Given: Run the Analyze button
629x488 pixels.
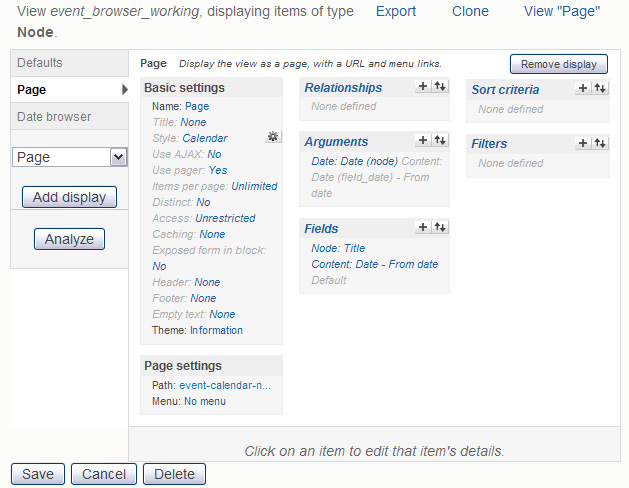Looking at the screenshot, I should click(69, 239).
